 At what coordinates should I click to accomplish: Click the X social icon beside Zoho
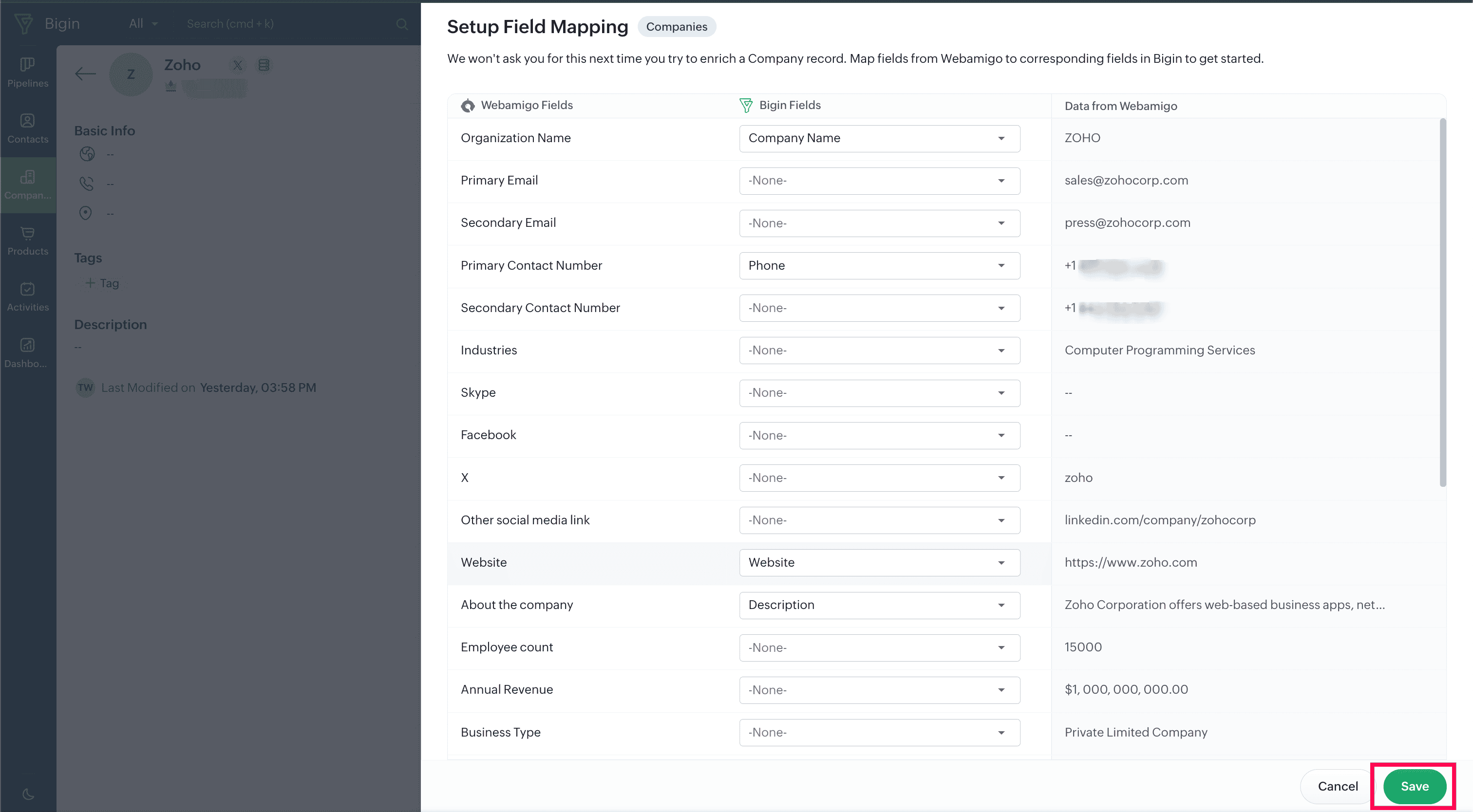click(237, 65)
